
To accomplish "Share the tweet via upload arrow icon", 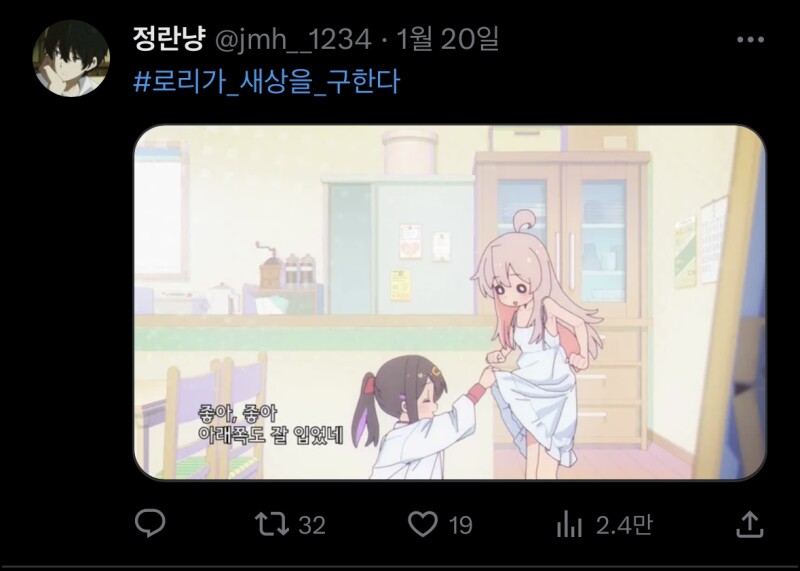I will [749, 525].
